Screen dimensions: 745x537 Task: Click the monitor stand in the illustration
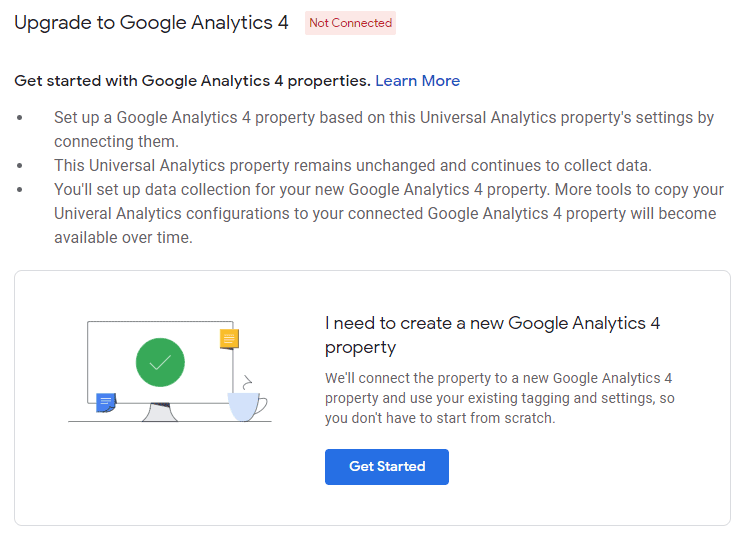[160, 412]
